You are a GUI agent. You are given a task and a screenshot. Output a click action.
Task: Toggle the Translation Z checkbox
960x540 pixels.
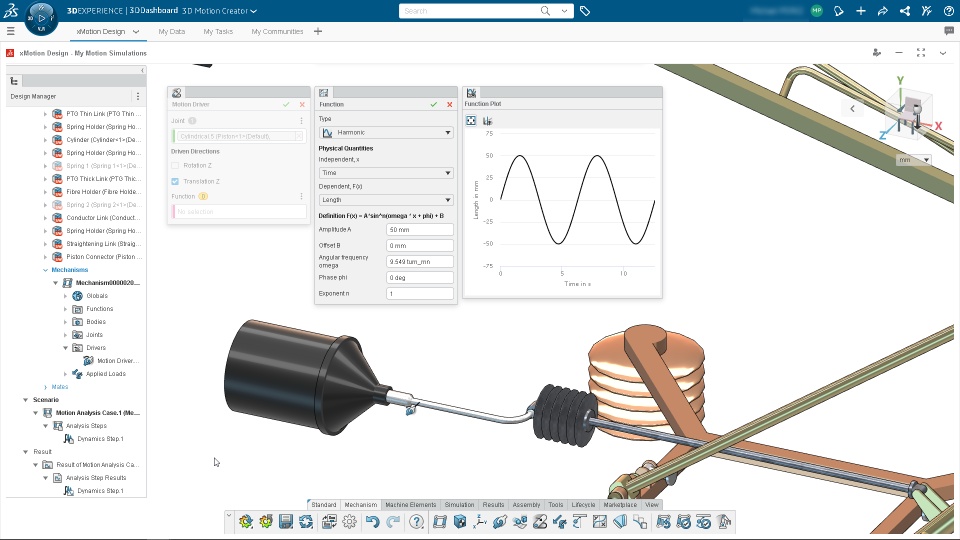175,181
